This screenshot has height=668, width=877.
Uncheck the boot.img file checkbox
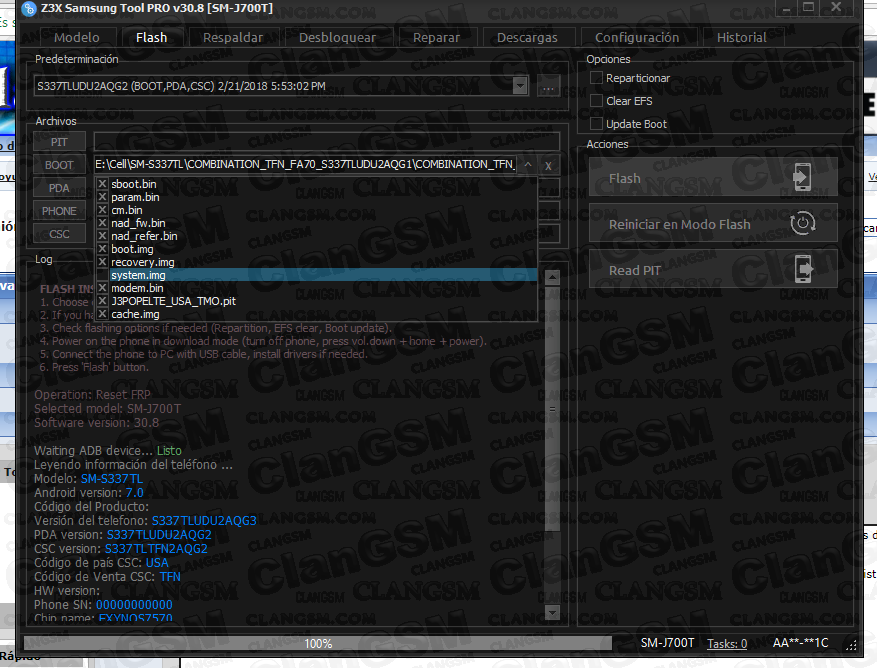pyautogui.click(x=102, y=249)
